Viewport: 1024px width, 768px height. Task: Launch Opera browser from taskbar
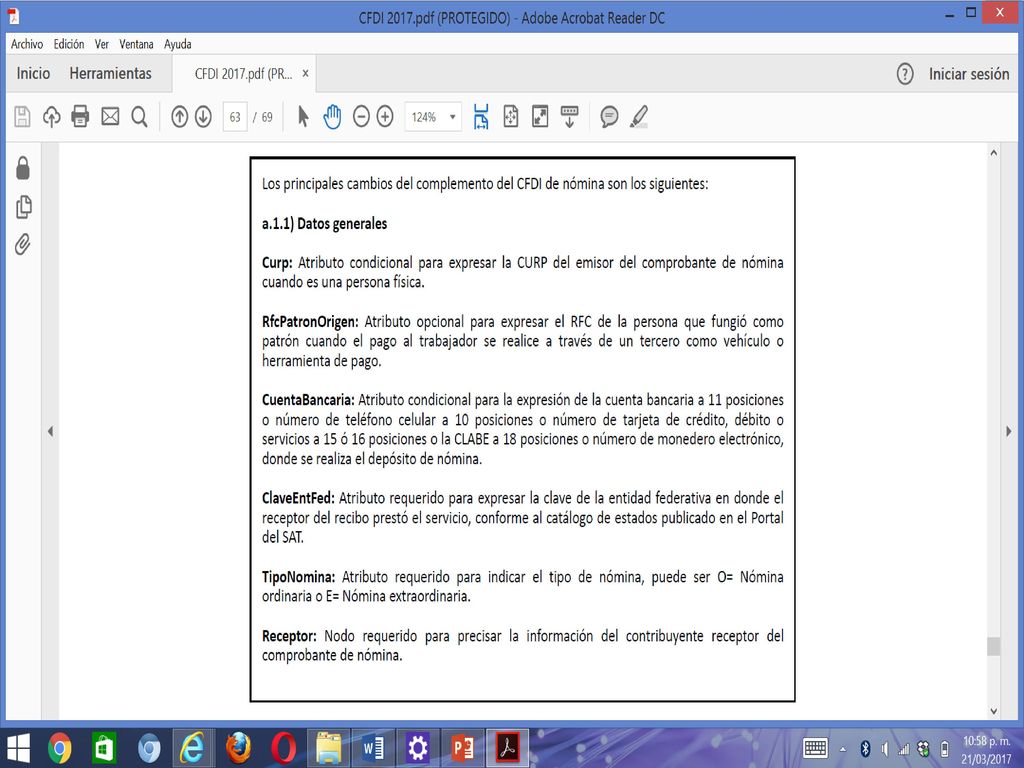(283, 748)
